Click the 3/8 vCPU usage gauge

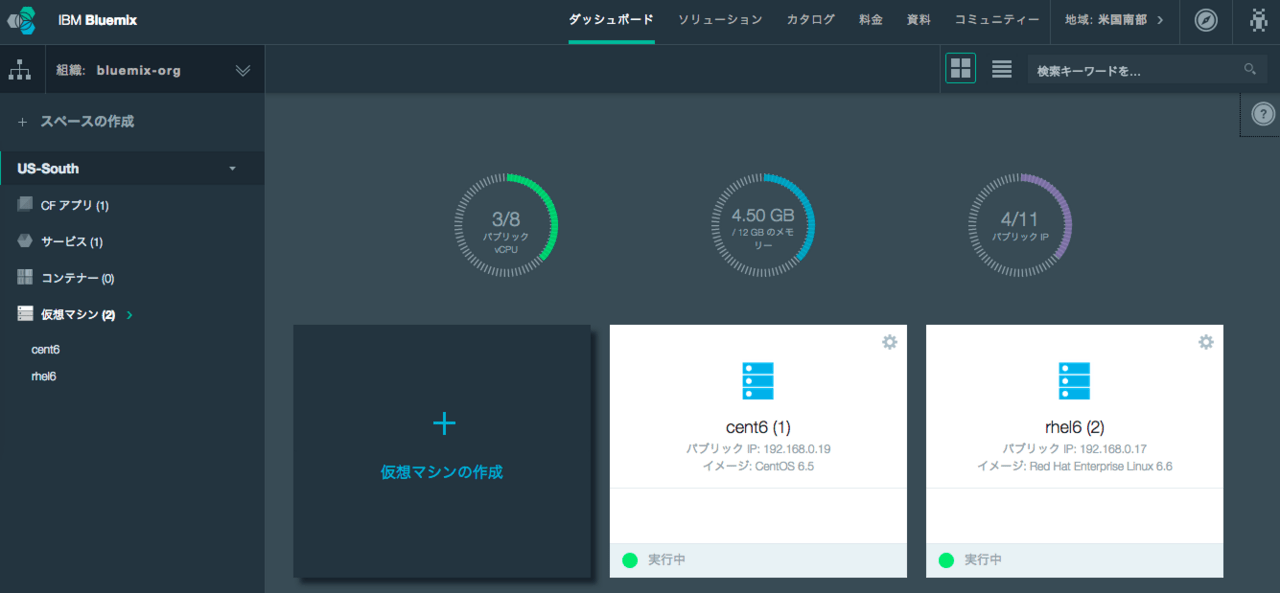pos(506,224)
